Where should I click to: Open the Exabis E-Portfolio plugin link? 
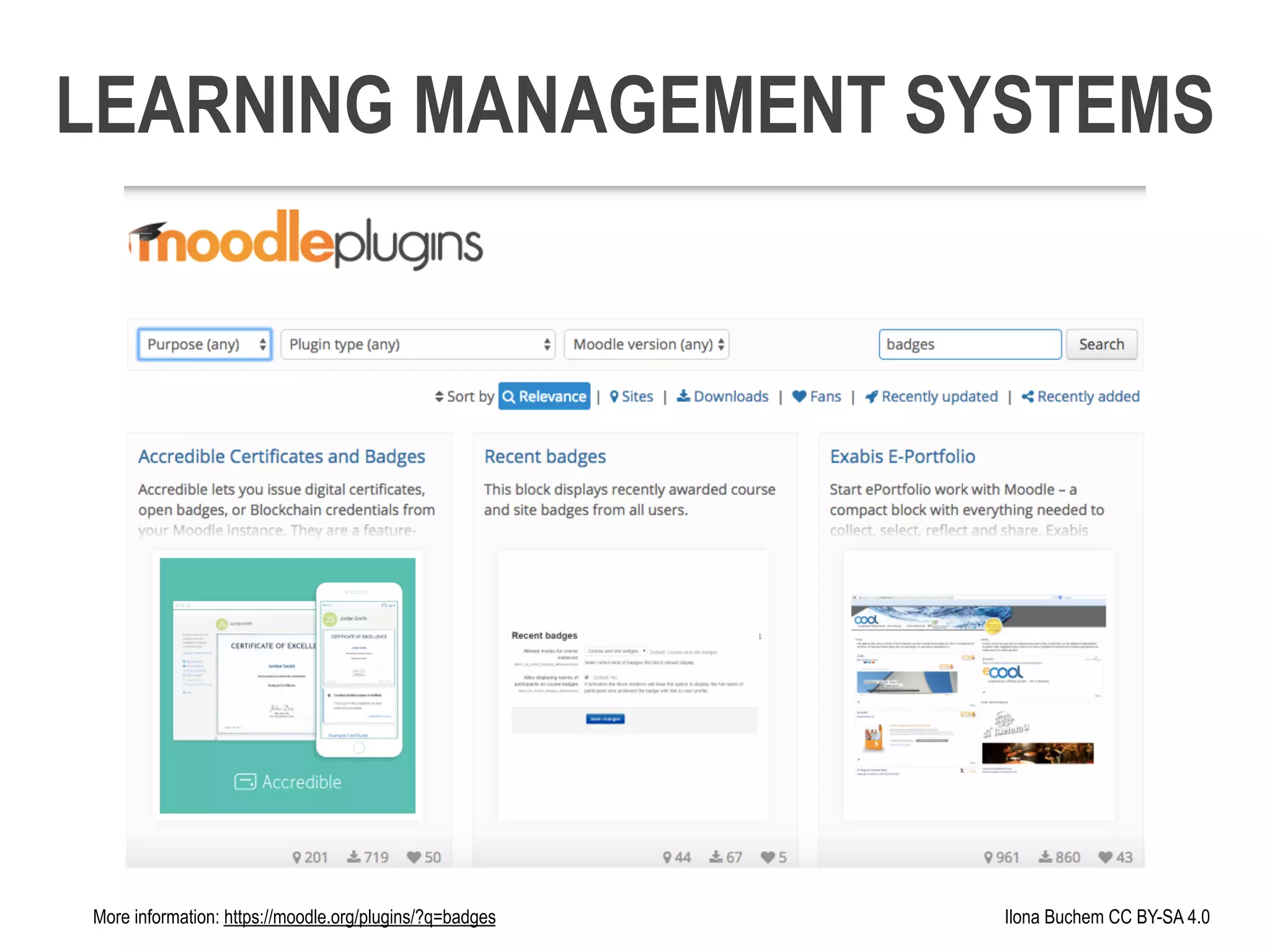tap(902, 457)
